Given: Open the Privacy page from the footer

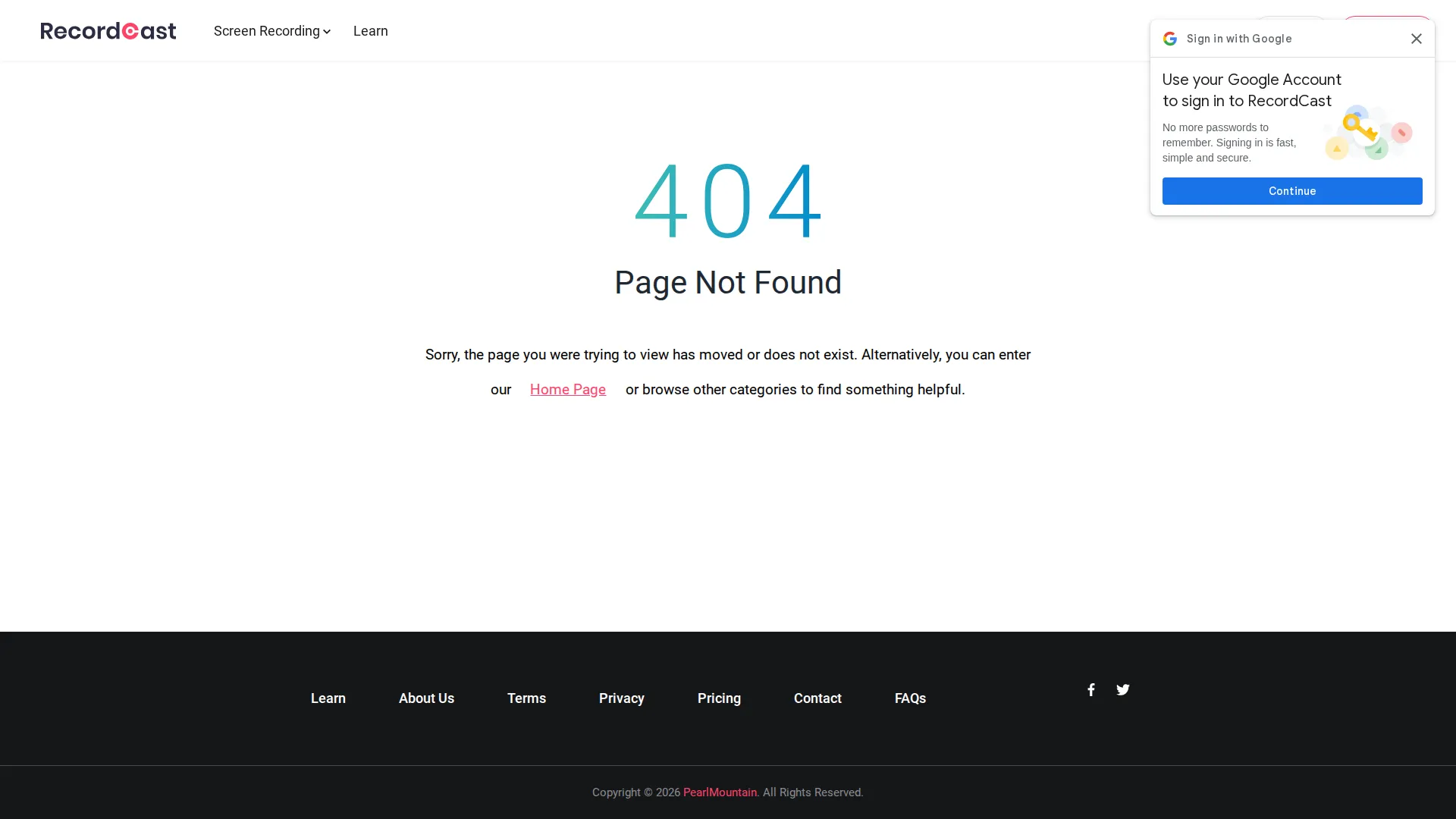Looking at the screenshot, I should coord(621,698).
